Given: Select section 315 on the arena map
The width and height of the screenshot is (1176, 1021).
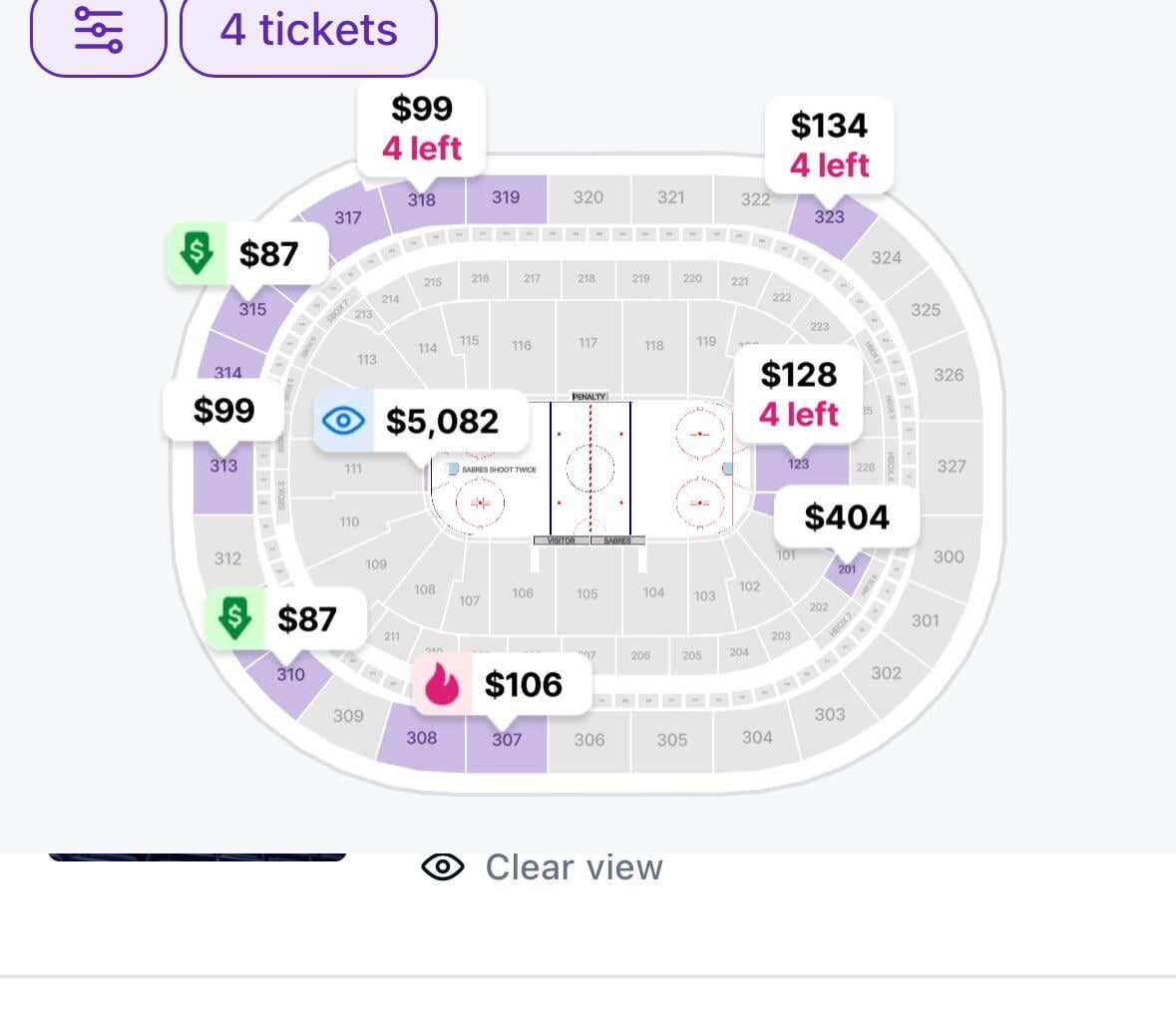Looking at the screenshot, I should (252, 309).
